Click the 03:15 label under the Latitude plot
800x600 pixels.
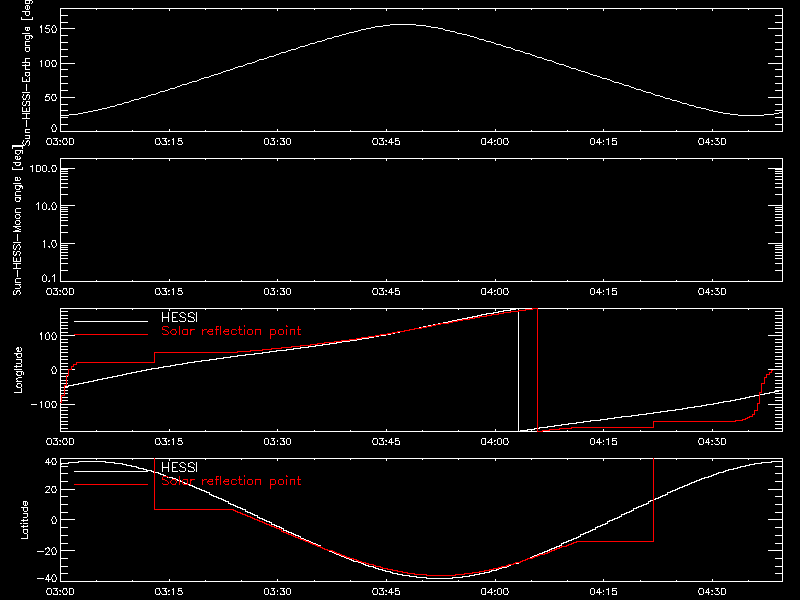coord(169,592)
